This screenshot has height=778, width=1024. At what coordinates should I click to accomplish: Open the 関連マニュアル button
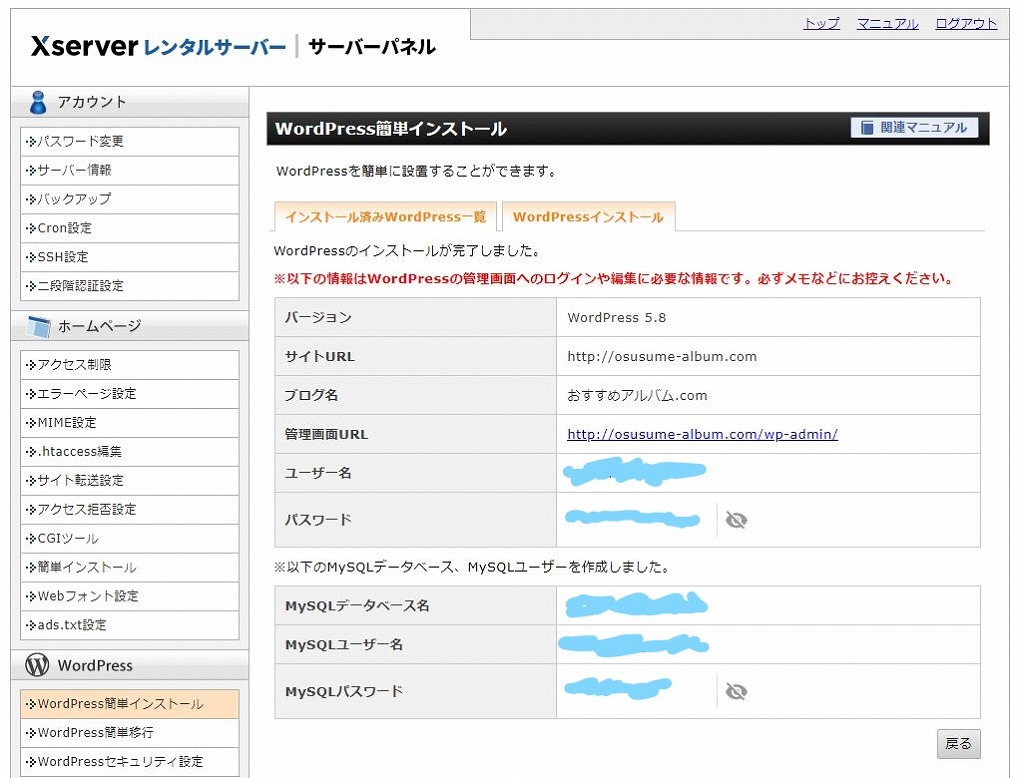[x=914, y=127]
